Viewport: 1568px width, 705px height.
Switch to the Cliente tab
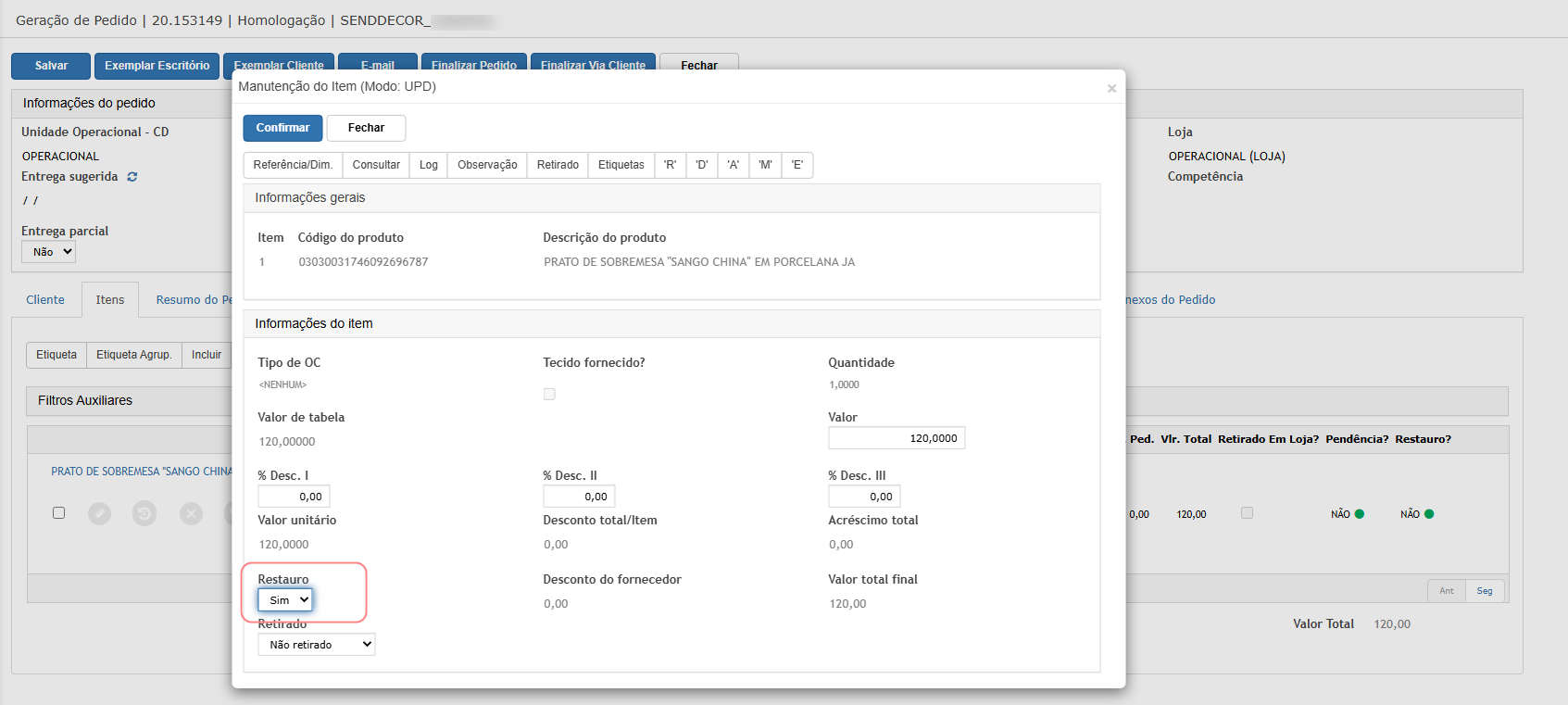(45, 300)
